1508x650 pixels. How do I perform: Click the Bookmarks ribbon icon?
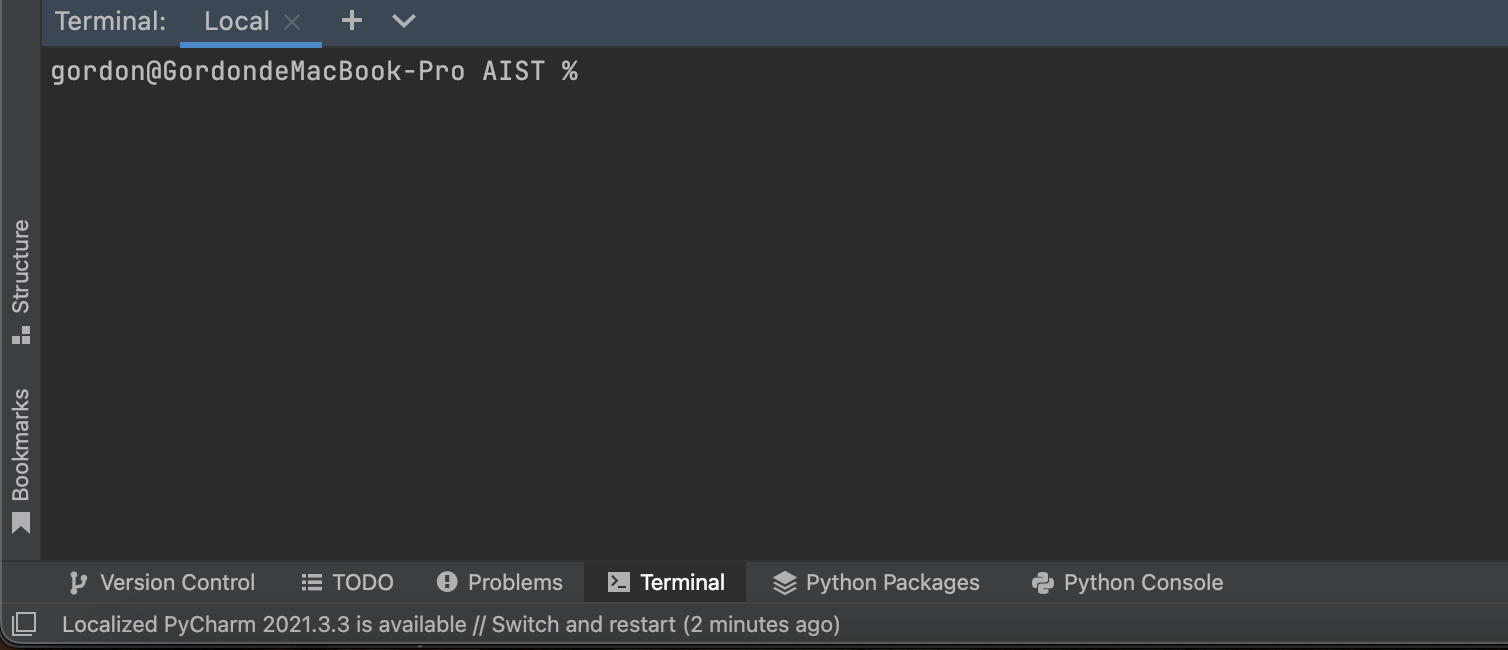coord(21,523)
